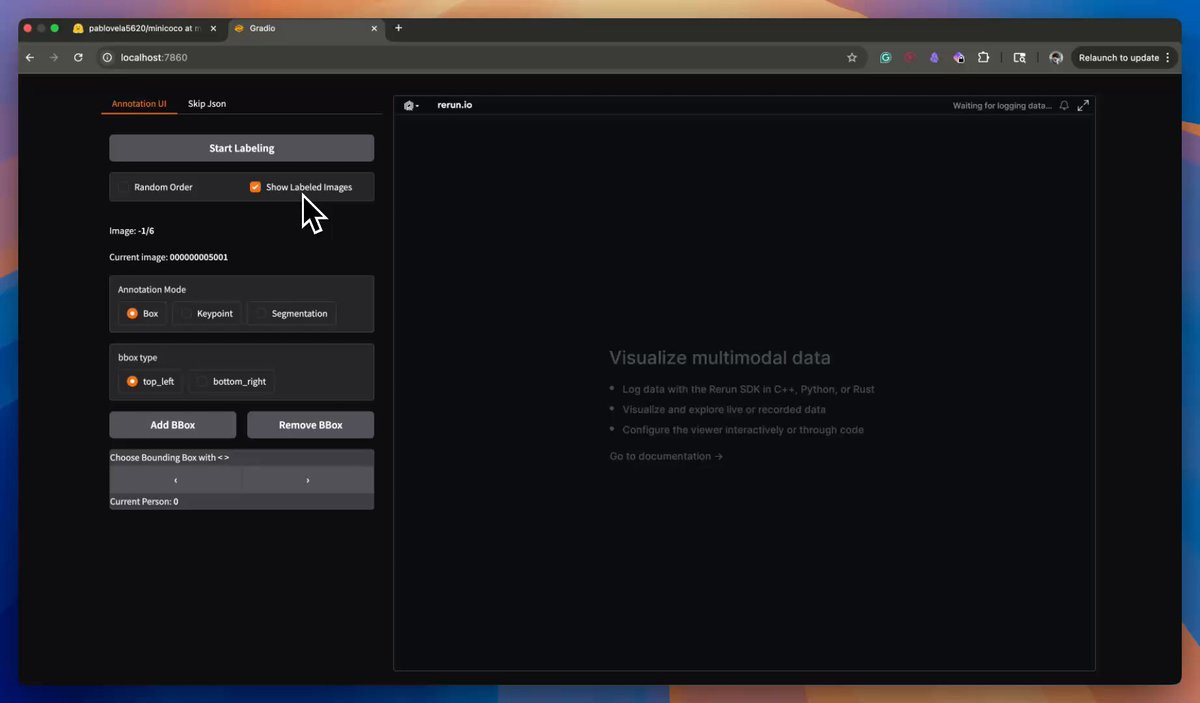1200x703 pixels.
Task: Click the 'Current Person: 0' label
Action: [x=144, y=502]
